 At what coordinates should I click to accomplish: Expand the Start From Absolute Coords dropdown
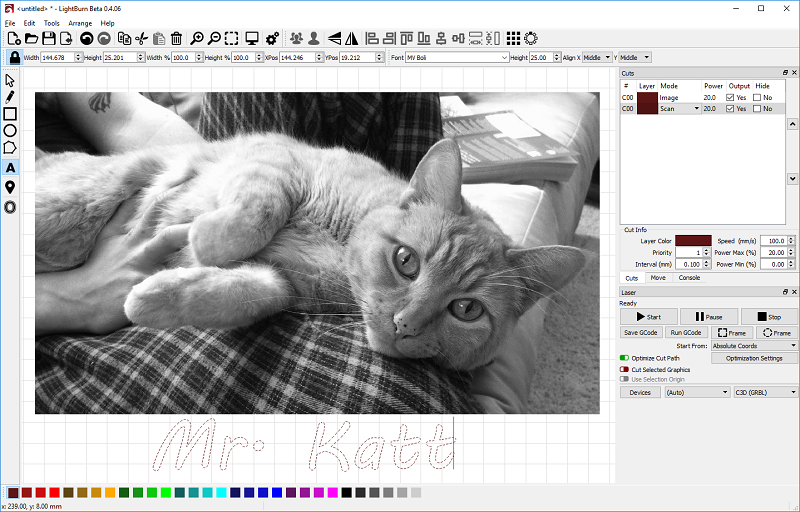click(x=754, y=345)
